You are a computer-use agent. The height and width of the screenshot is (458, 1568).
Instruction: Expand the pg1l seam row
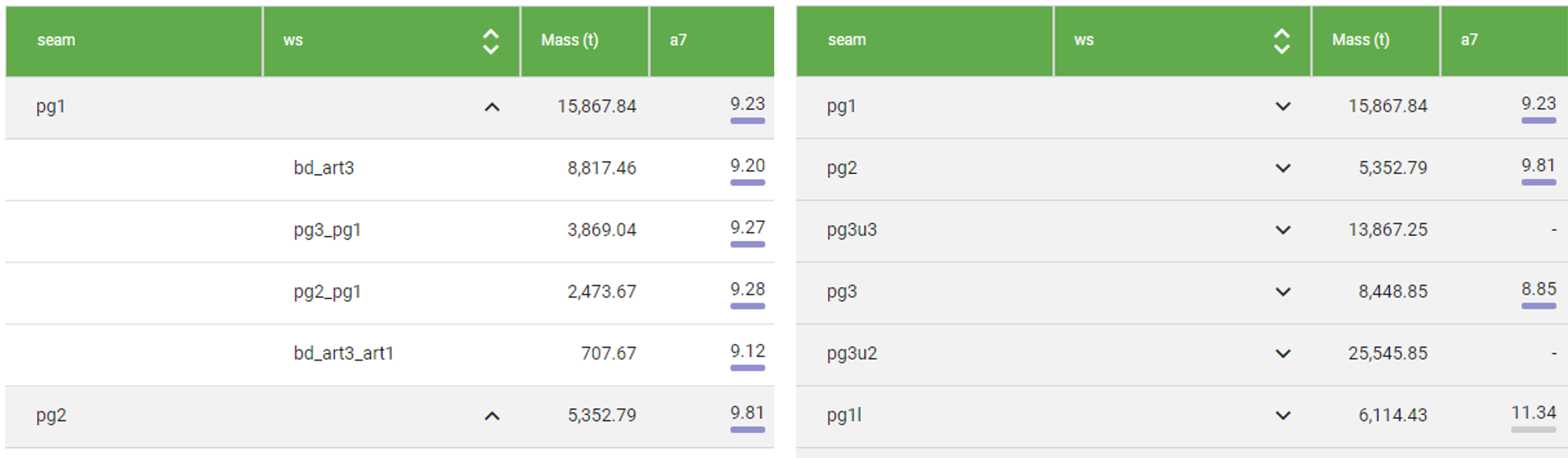1282,416
